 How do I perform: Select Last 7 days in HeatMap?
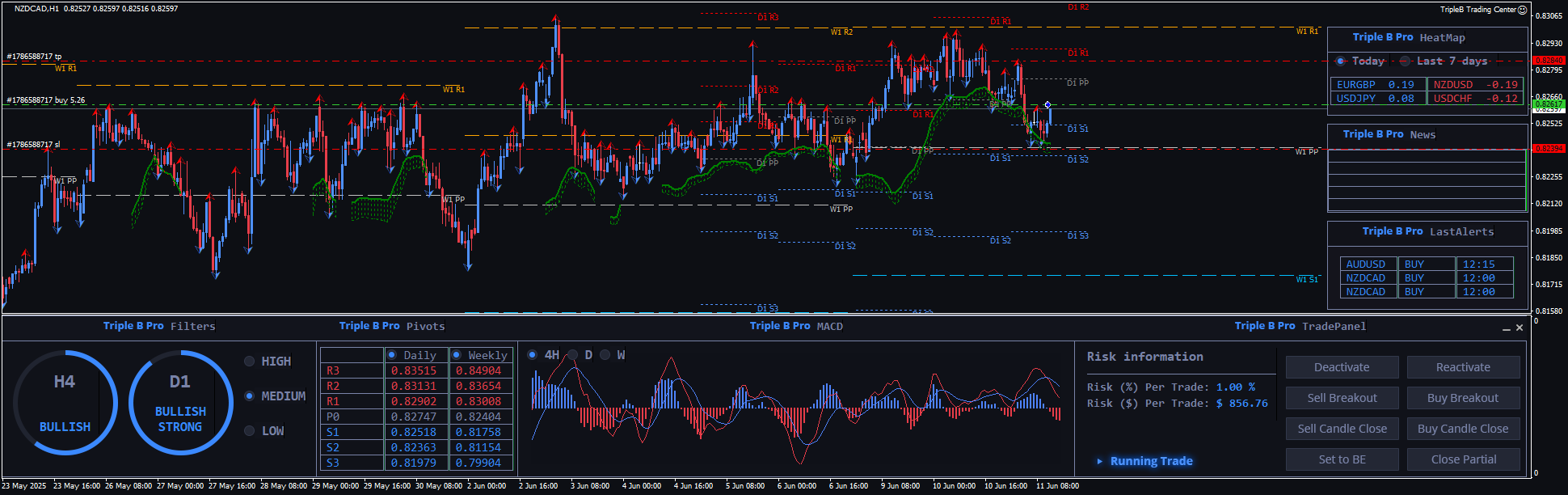pyautogui.click(x=1406, y=61)
